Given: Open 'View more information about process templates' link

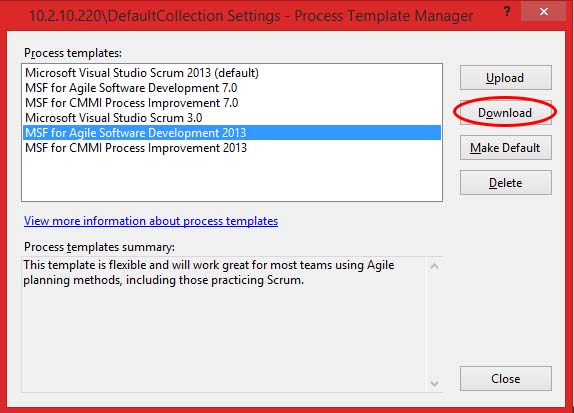Looking at the screenshot, I should pyautogui.click(x=151, y=221).
